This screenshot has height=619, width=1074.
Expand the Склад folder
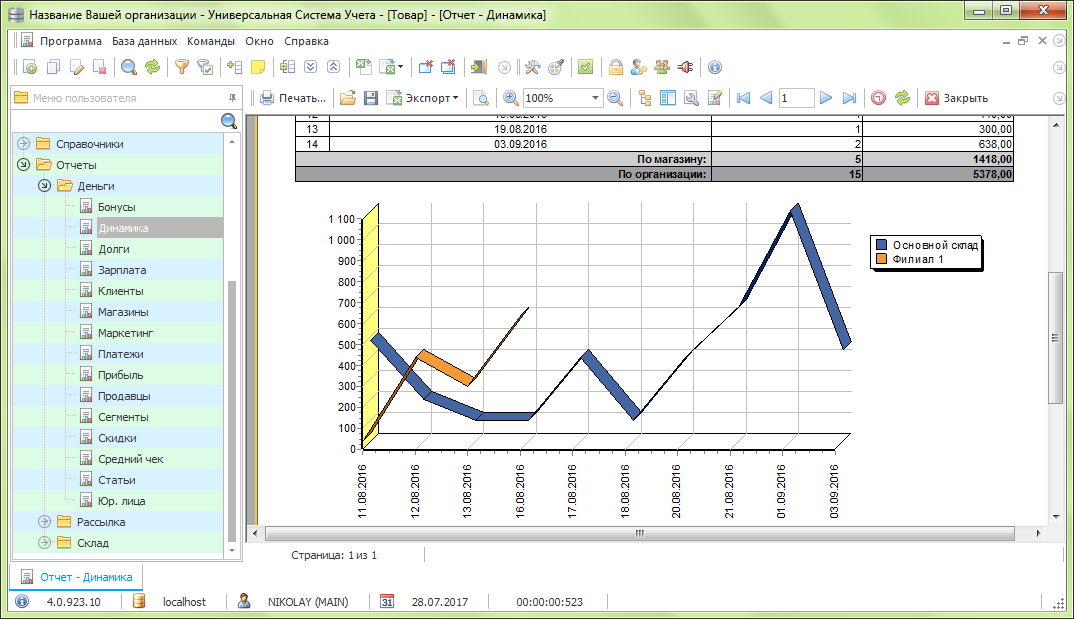[x=45, y=543]
